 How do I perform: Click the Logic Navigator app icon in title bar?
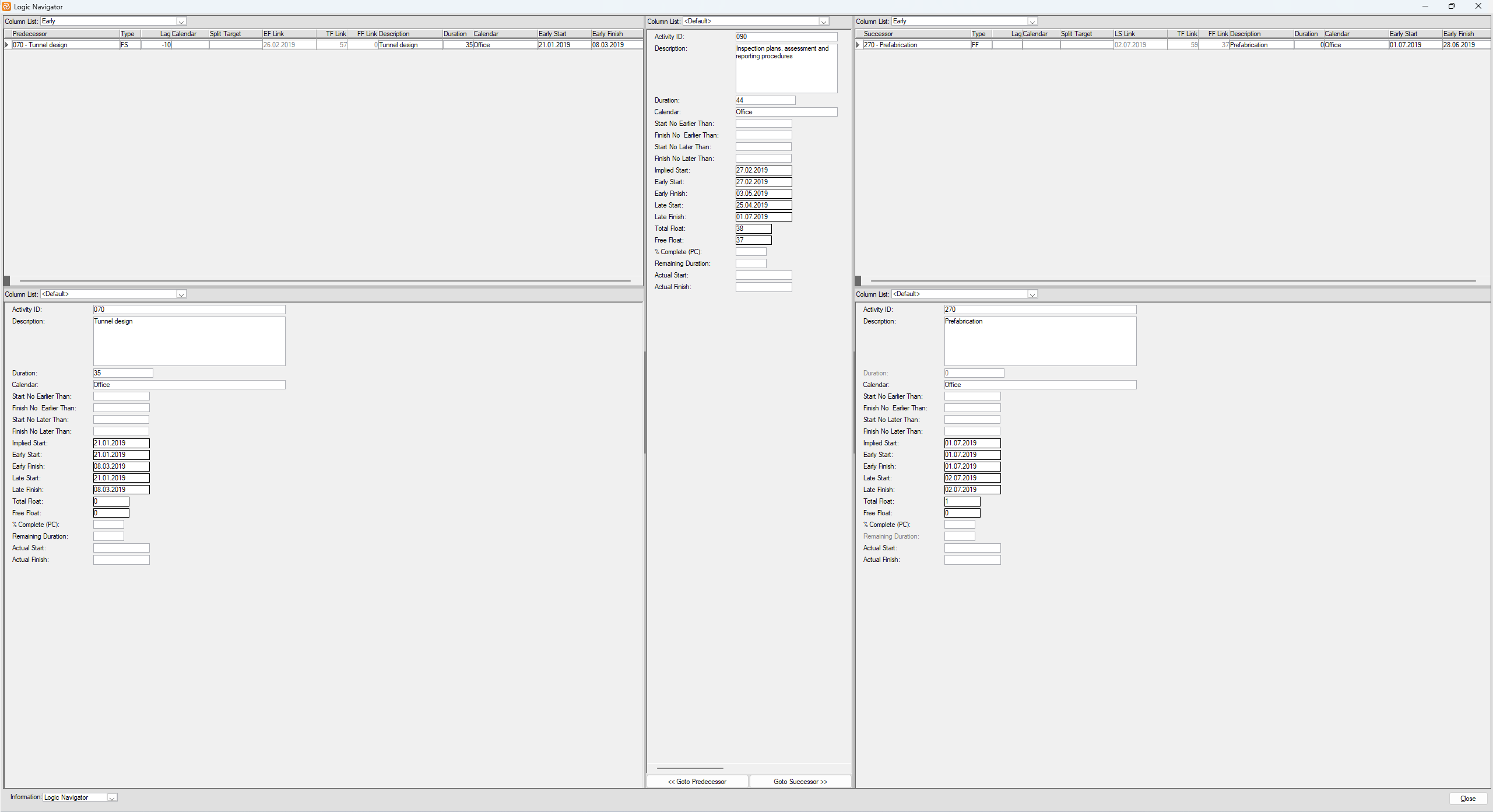click(x=6, y=6)
